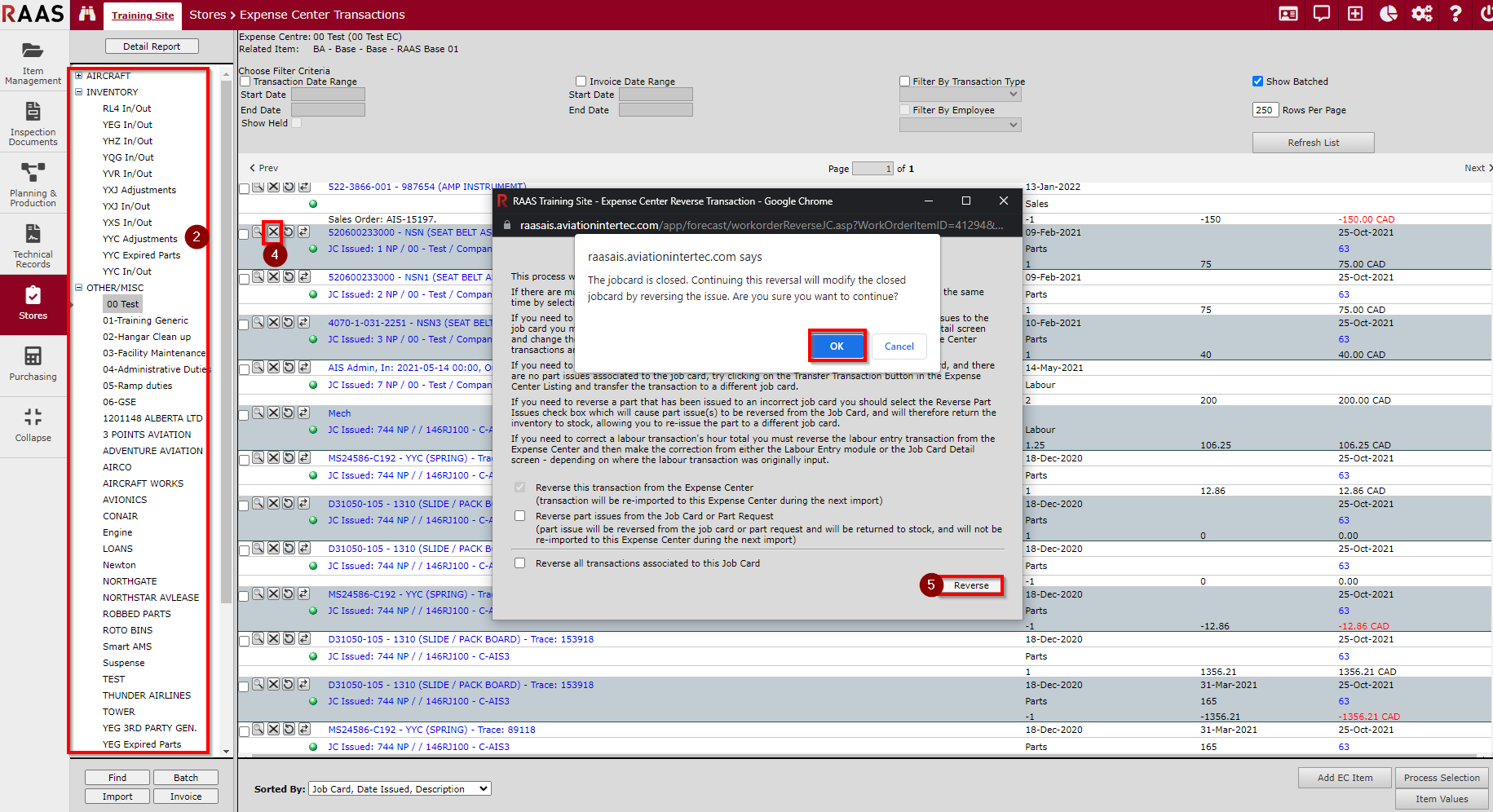Viewport: 1493px width, 812px height.
Task: Open the settings gears icon
Action: [x=1422, y=14]
